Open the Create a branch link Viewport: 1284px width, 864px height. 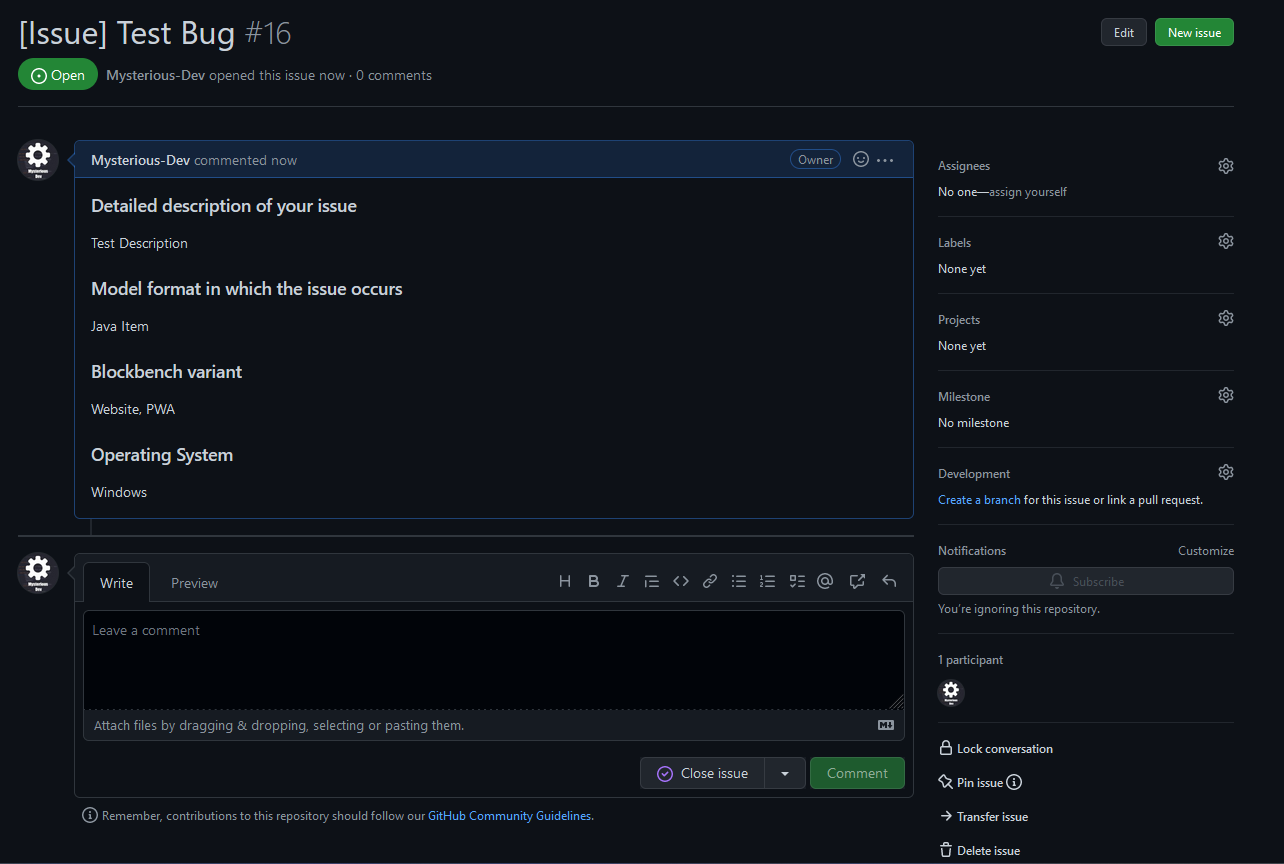click(979, 500)
